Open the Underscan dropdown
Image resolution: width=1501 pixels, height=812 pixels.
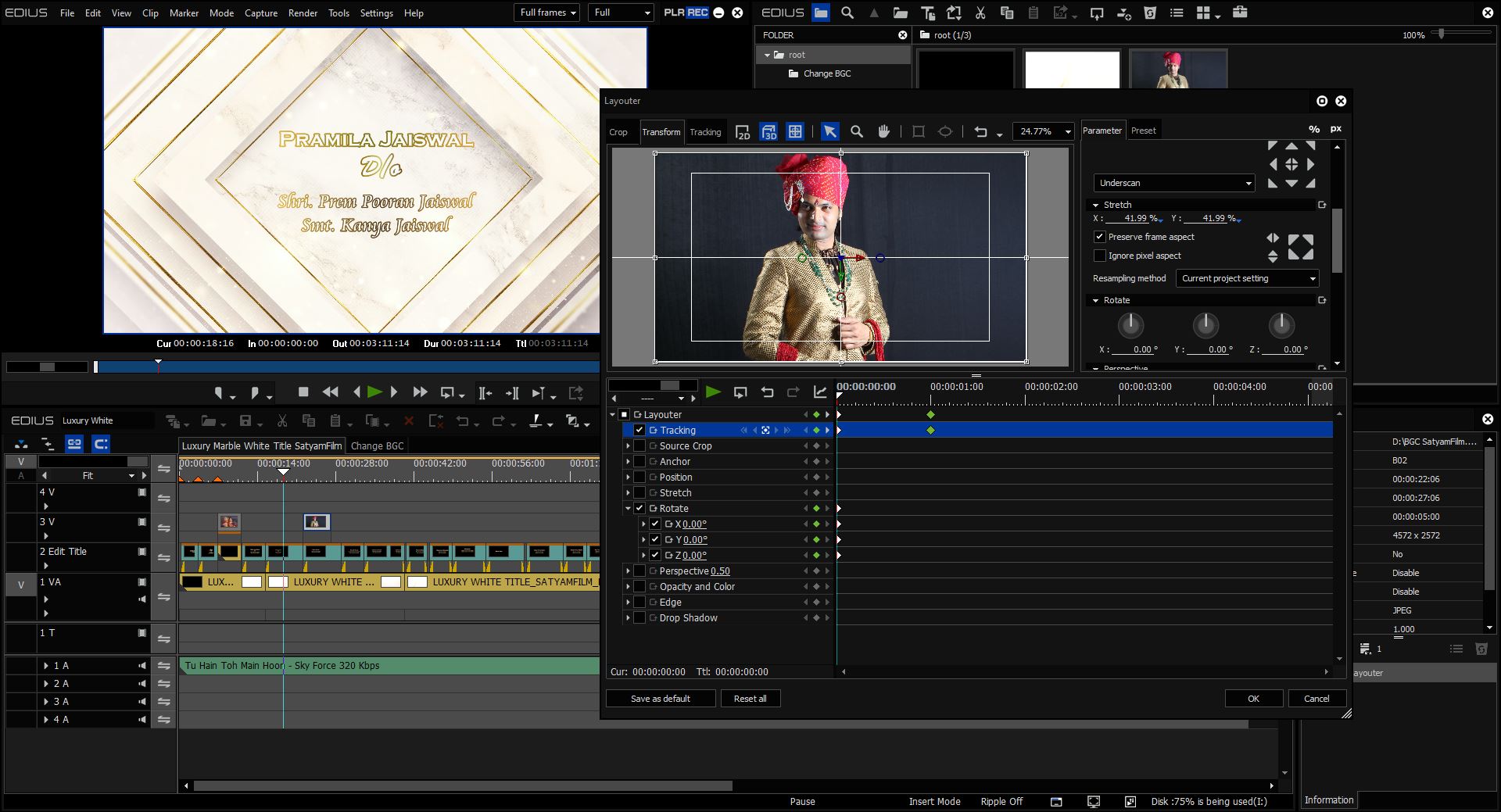click(1173, 183)
